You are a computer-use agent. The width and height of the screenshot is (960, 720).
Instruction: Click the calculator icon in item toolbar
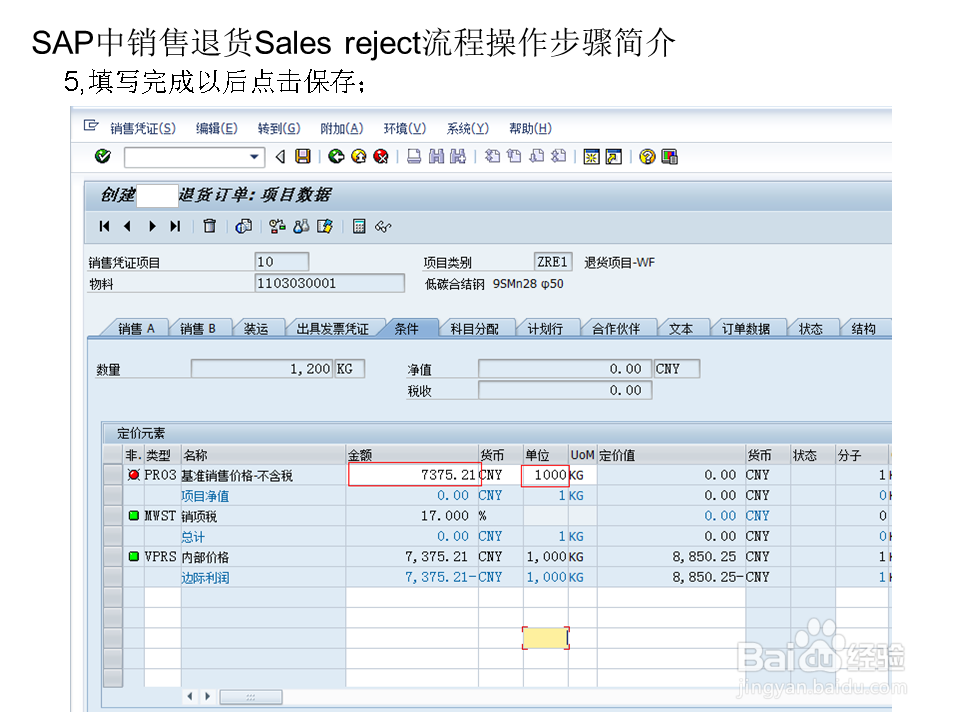[x=359, y=227]
